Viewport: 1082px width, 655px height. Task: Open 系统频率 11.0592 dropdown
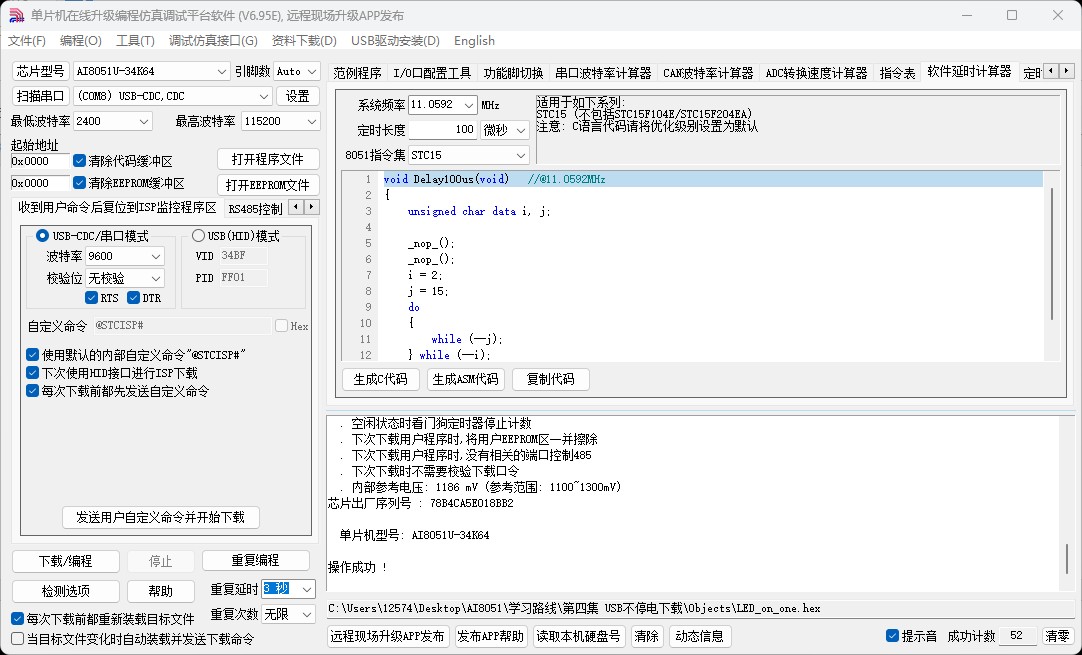pyautogui.click(x=442, y=105)
